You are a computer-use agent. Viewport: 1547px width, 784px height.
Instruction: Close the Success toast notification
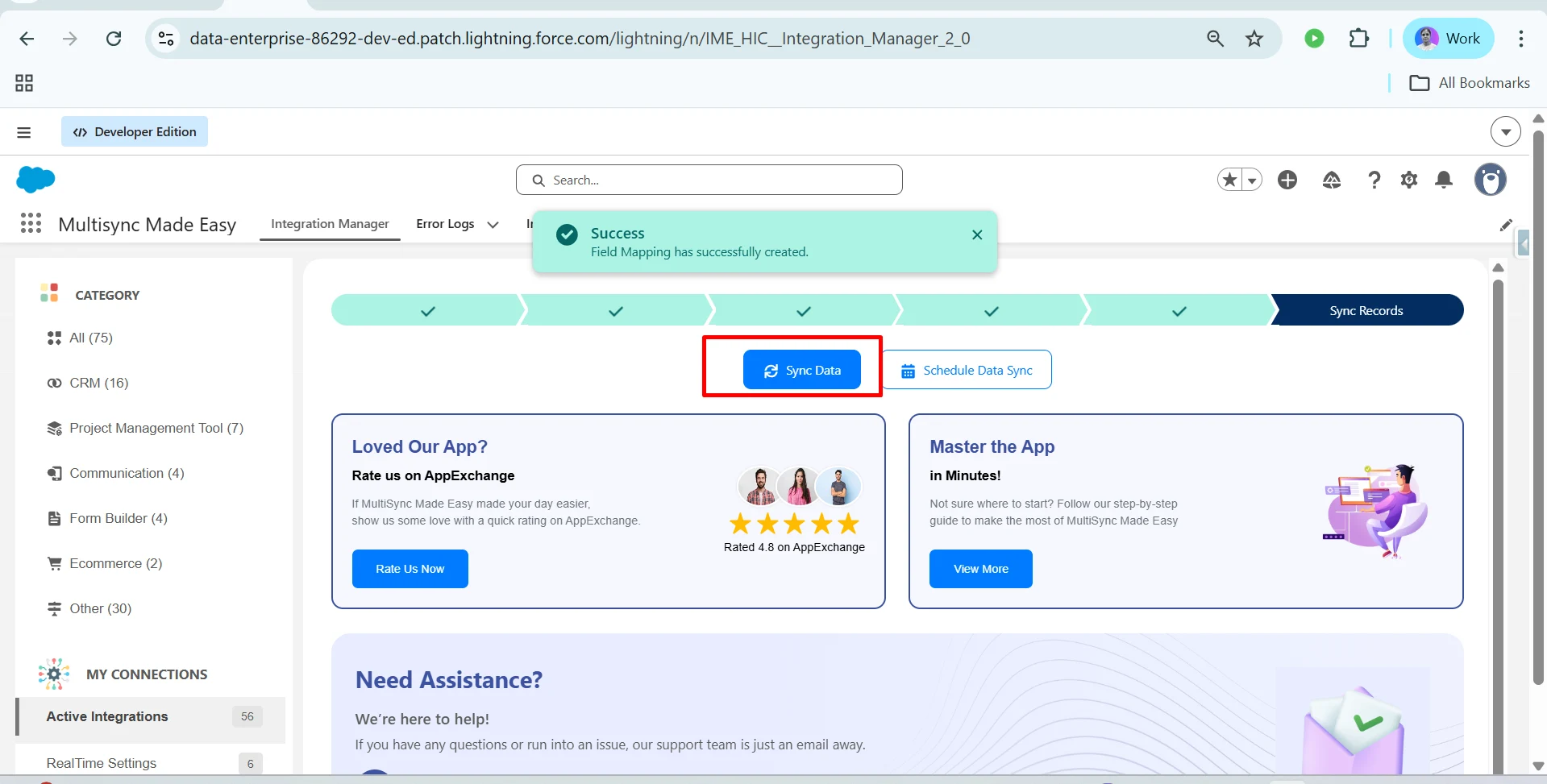coord(977,234)
